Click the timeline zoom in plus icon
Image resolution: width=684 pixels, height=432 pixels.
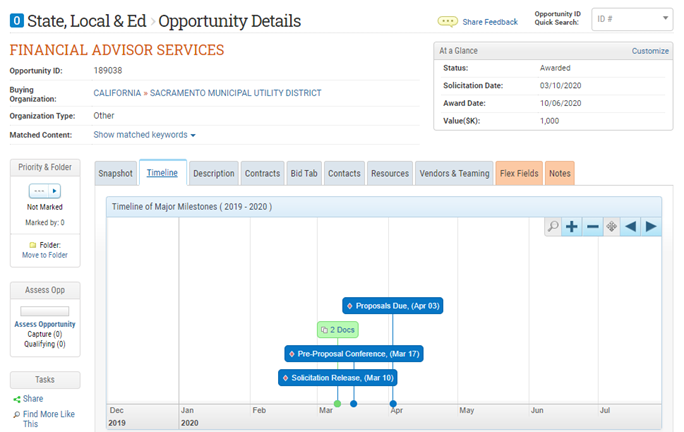pos(572,226)
